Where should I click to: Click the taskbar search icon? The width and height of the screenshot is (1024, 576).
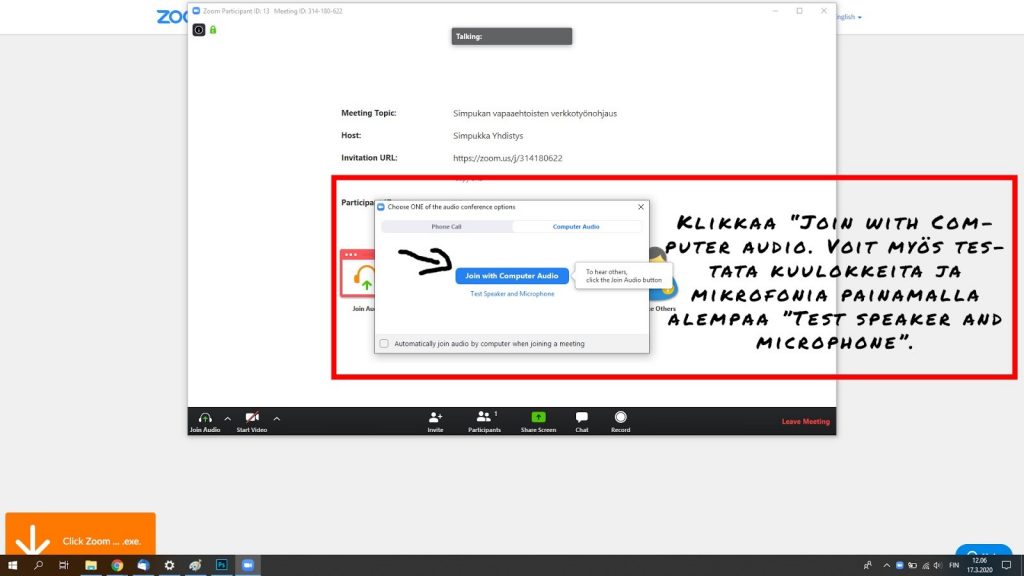pos(39,566)
